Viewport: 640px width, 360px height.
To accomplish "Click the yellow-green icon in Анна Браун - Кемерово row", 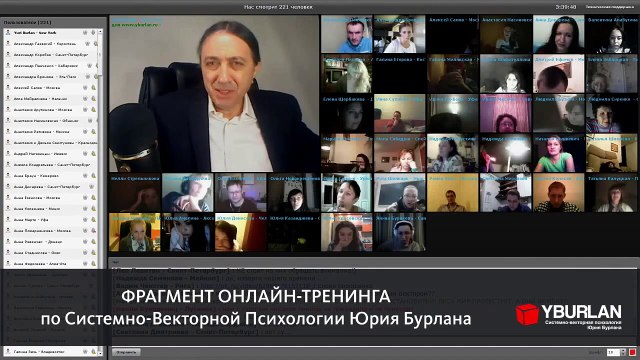I will [x=93, y=176].
